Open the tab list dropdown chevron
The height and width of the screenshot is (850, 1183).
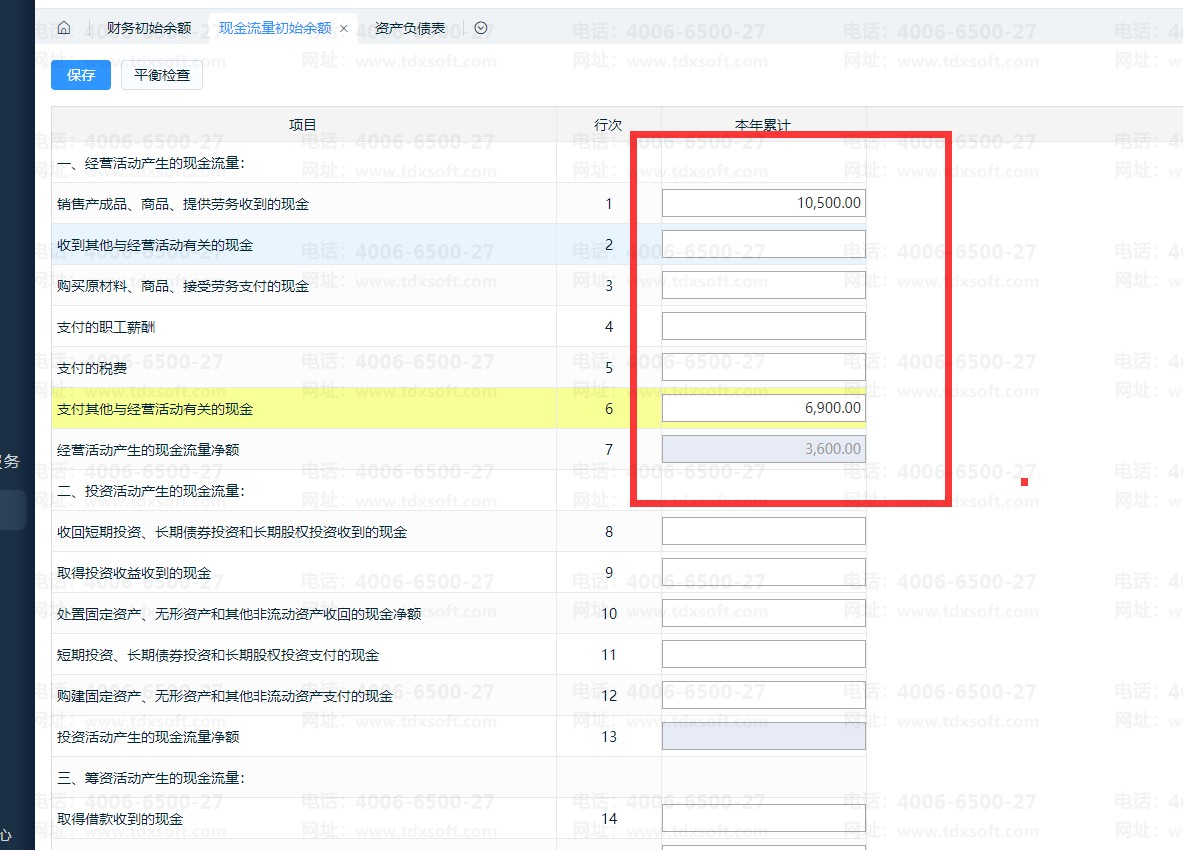pos(480,28)
